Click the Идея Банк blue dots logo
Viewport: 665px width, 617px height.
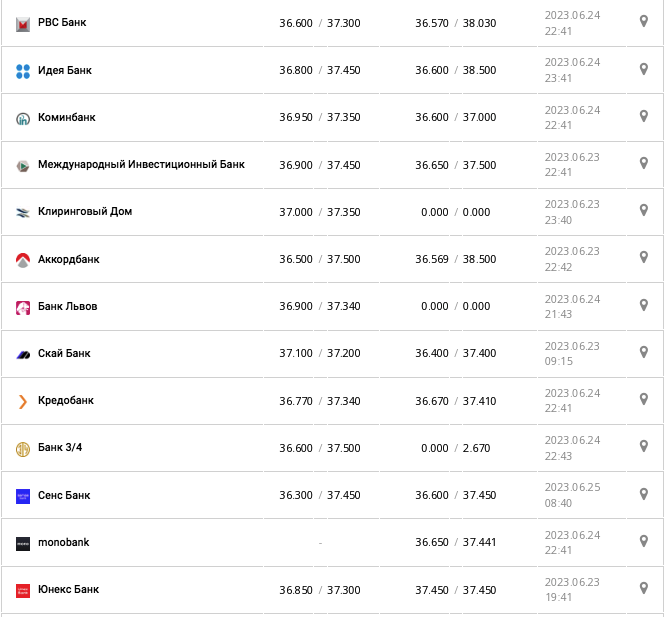tap(23, 71)
